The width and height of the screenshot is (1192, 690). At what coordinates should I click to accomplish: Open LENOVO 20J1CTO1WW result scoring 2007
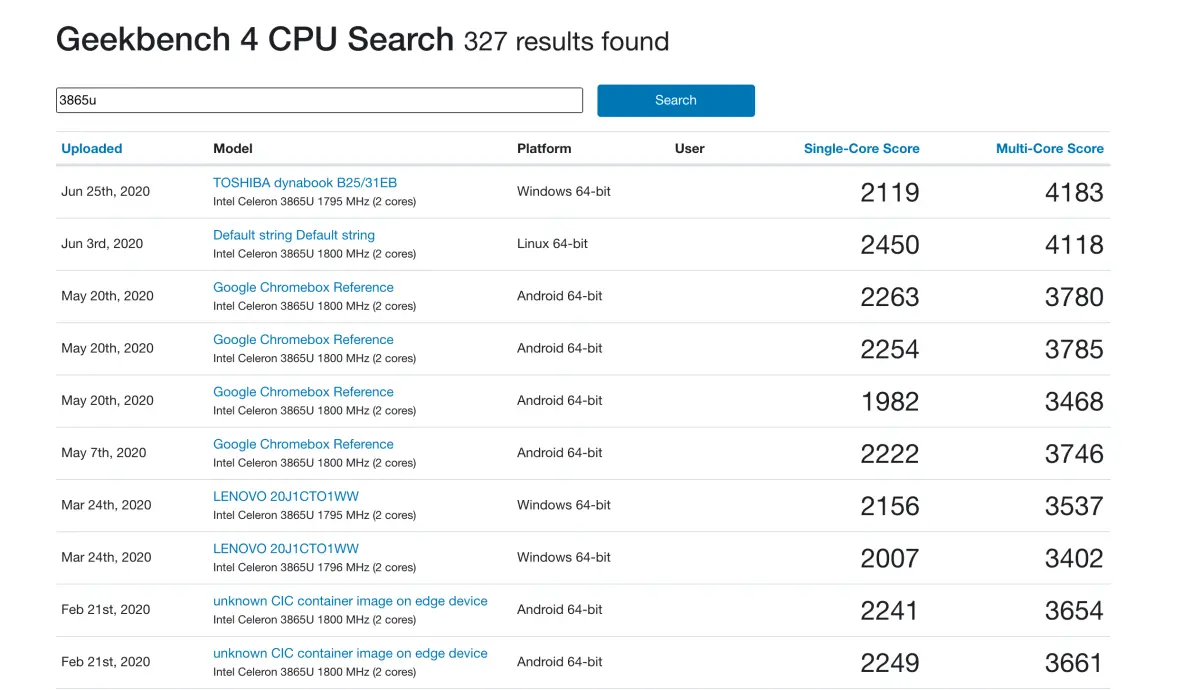(286, 549)
